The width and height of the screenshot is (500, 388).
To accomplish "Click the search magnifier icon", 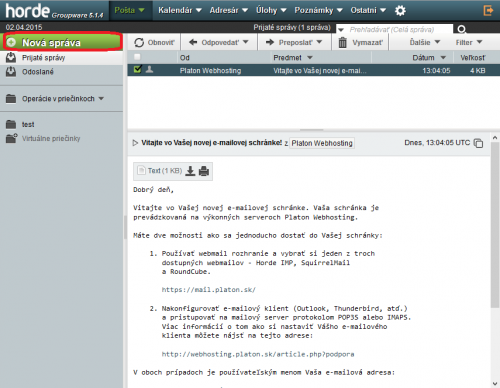I will (x=461, y=29).
